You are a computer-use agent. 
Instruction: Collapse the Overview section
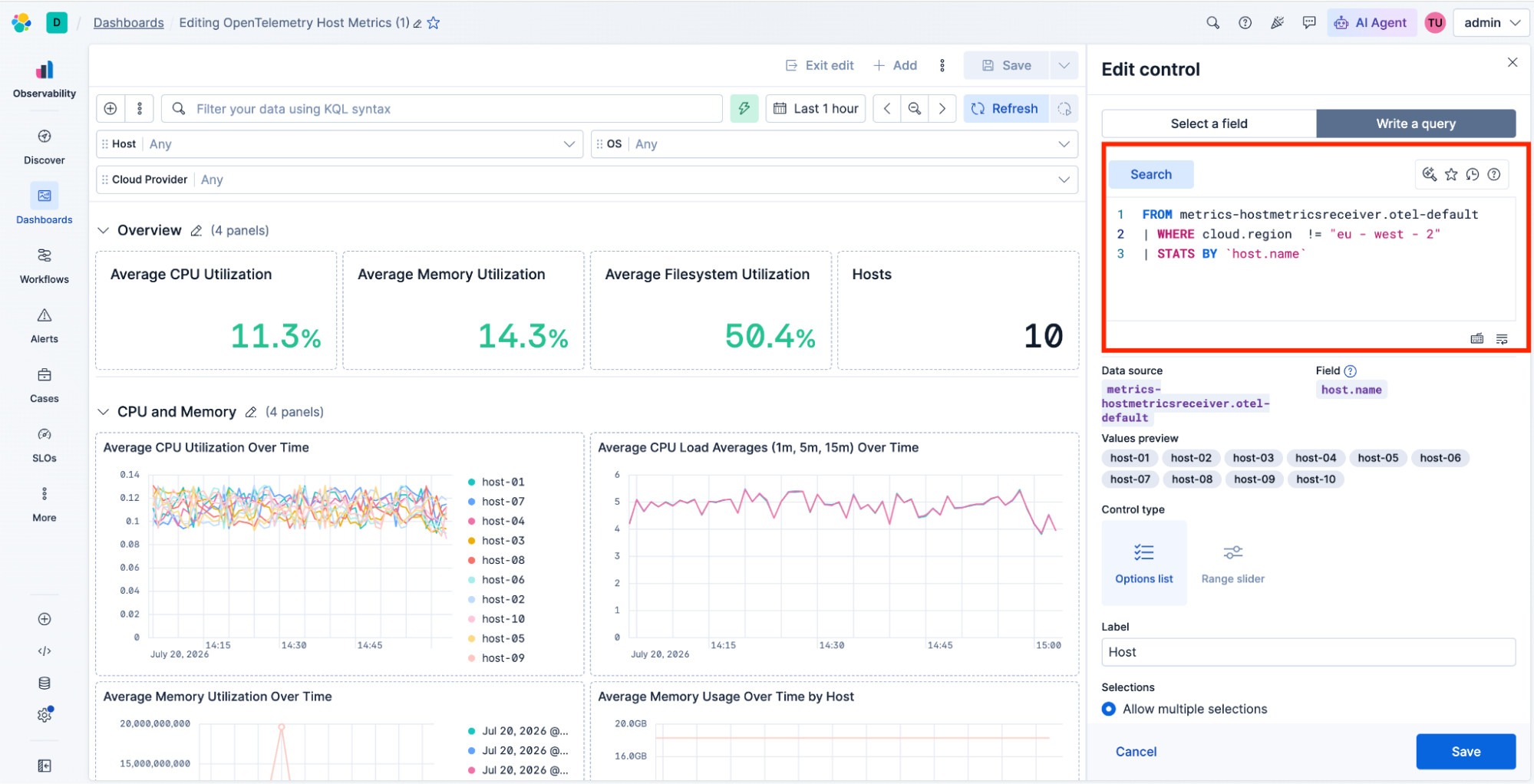pyautogui.click(x=104, y=231)
